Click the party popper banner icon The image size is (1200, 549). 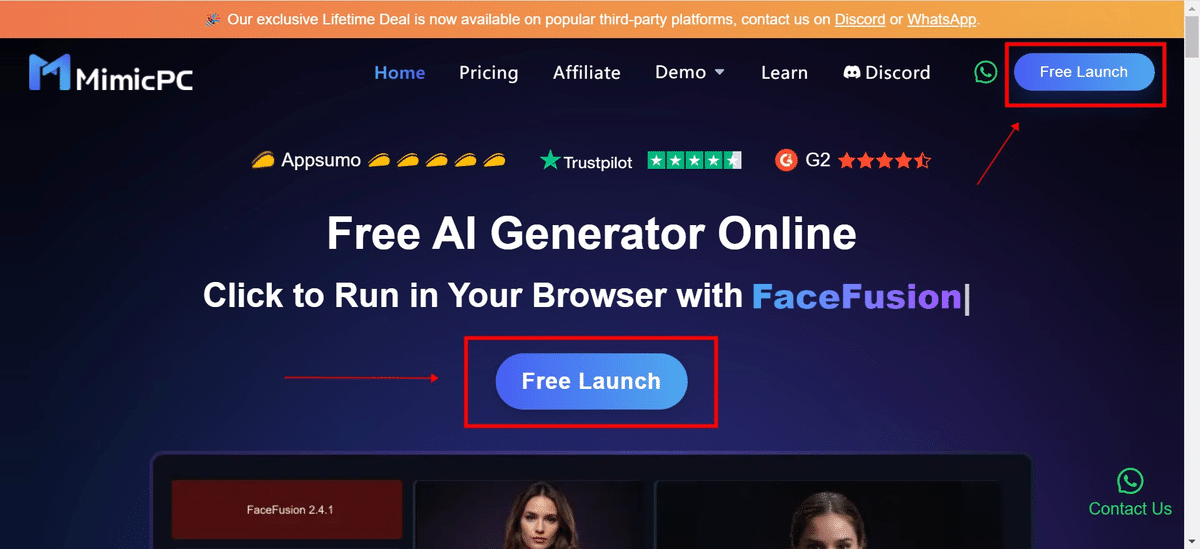[x=212, y=19]
